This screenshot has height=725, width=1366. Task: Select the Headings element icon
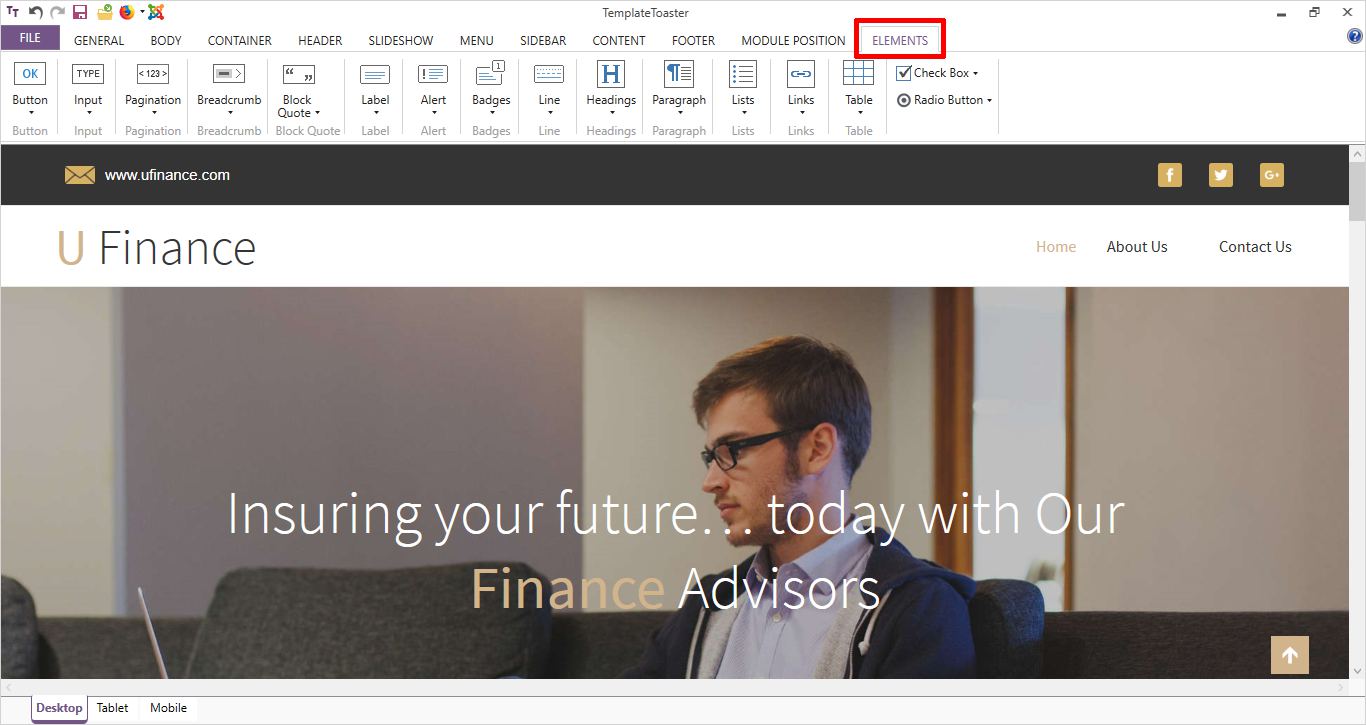pos(610,74)
